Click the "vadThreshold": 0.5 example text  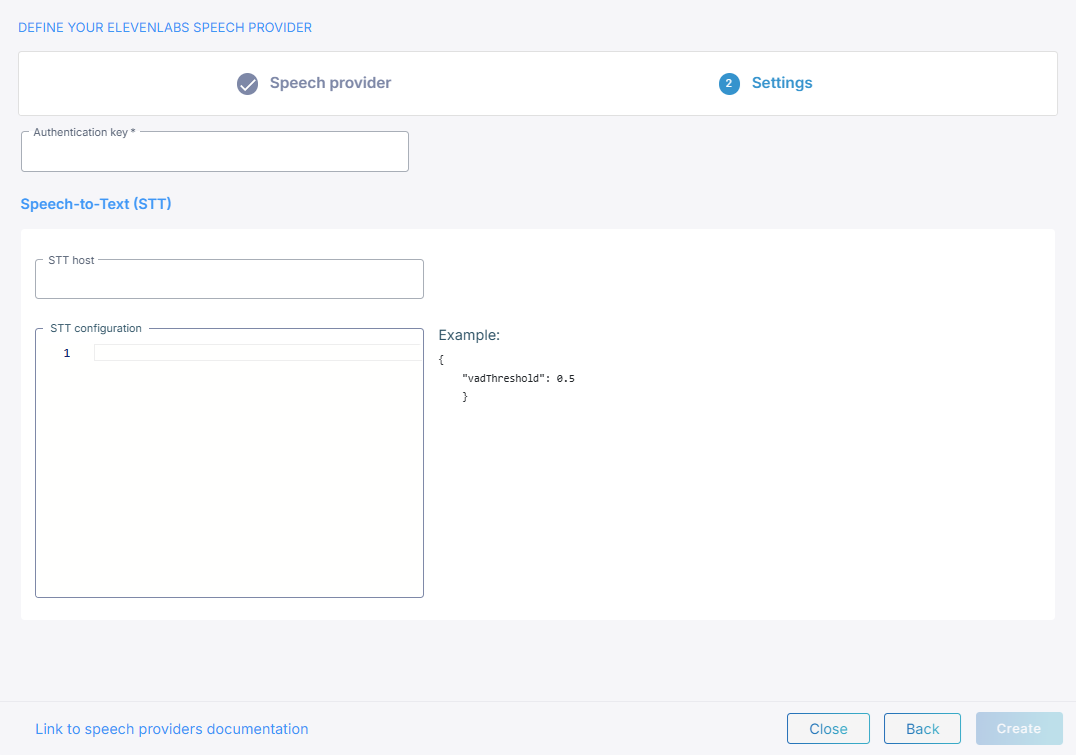tap(518, 378)
